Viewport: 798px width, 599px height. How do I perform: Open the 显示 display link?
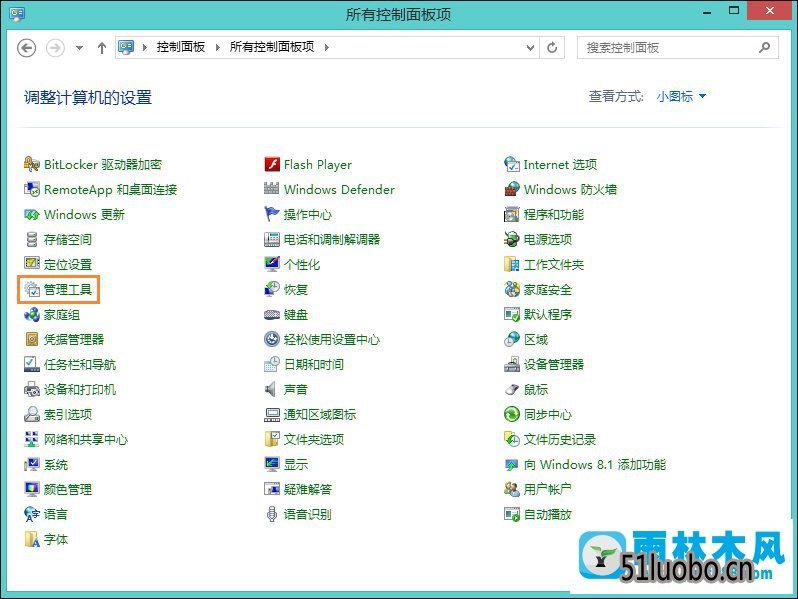coord(296,464)
